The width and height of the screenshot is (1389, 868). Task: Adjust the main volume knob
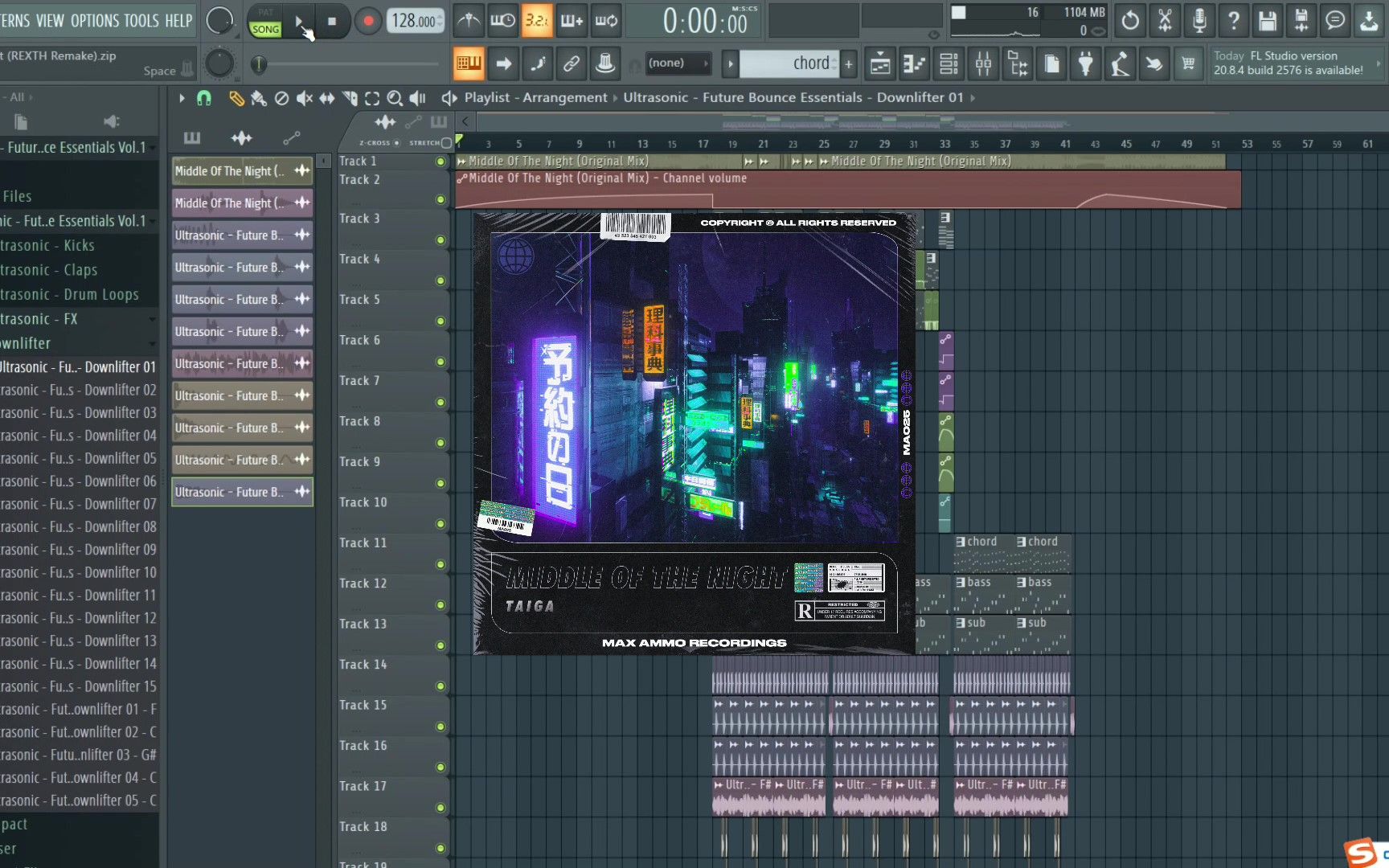pos(219,21)
